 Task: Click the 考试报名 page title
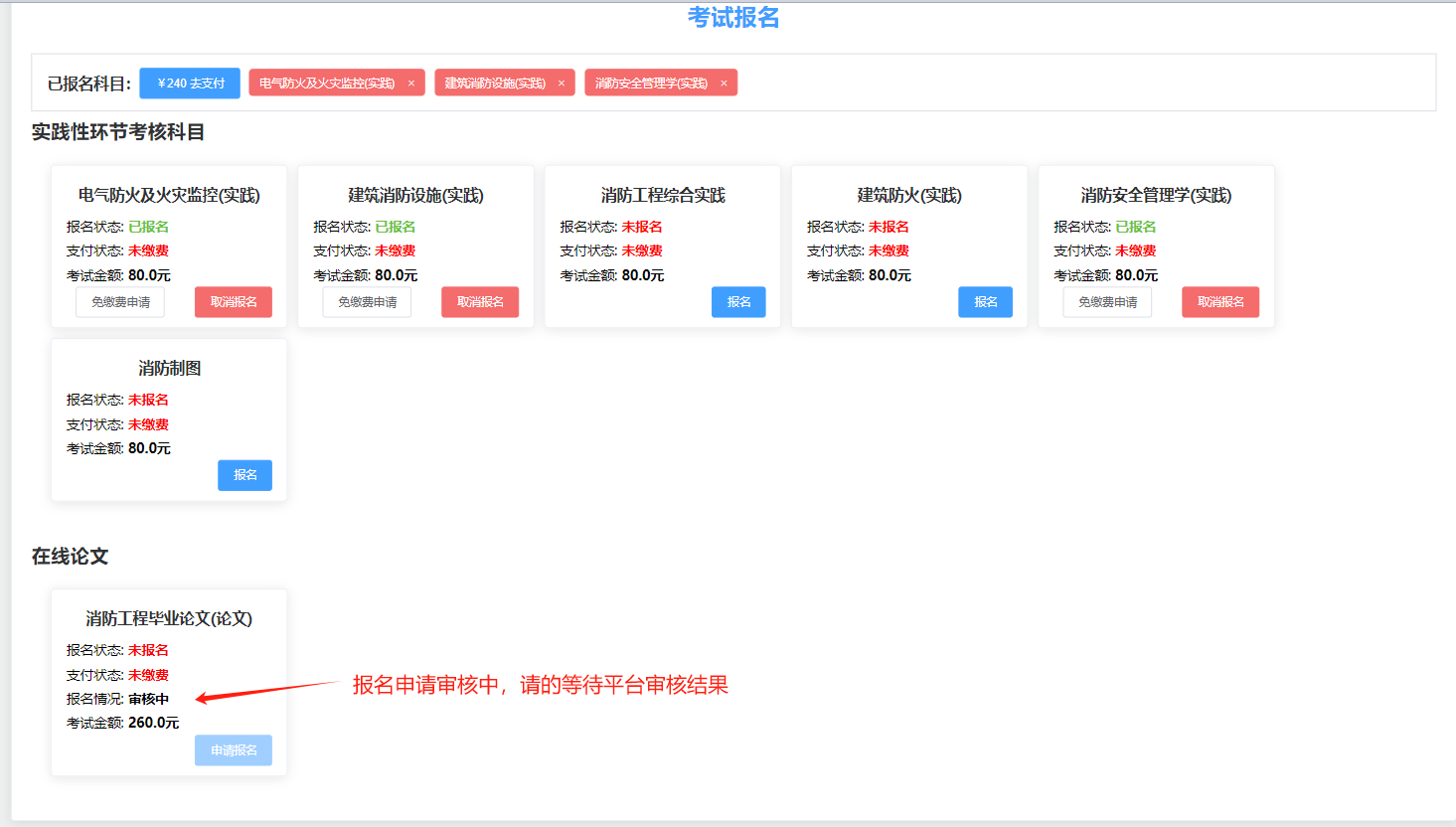pyautogui.click(x=733, y=18)
